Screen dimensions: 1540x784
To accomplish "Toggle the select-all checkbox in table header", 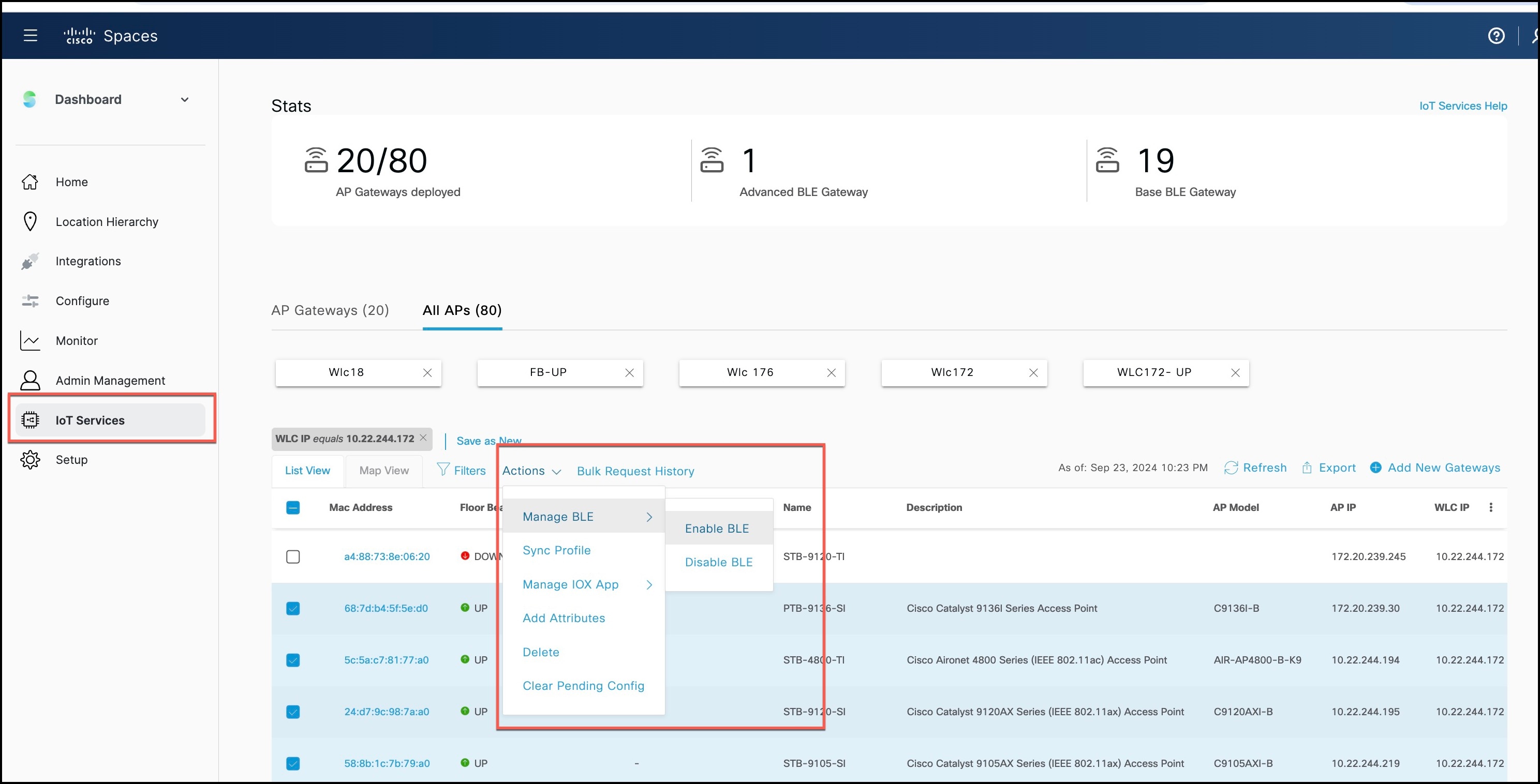I will click(x=293, y=508).
